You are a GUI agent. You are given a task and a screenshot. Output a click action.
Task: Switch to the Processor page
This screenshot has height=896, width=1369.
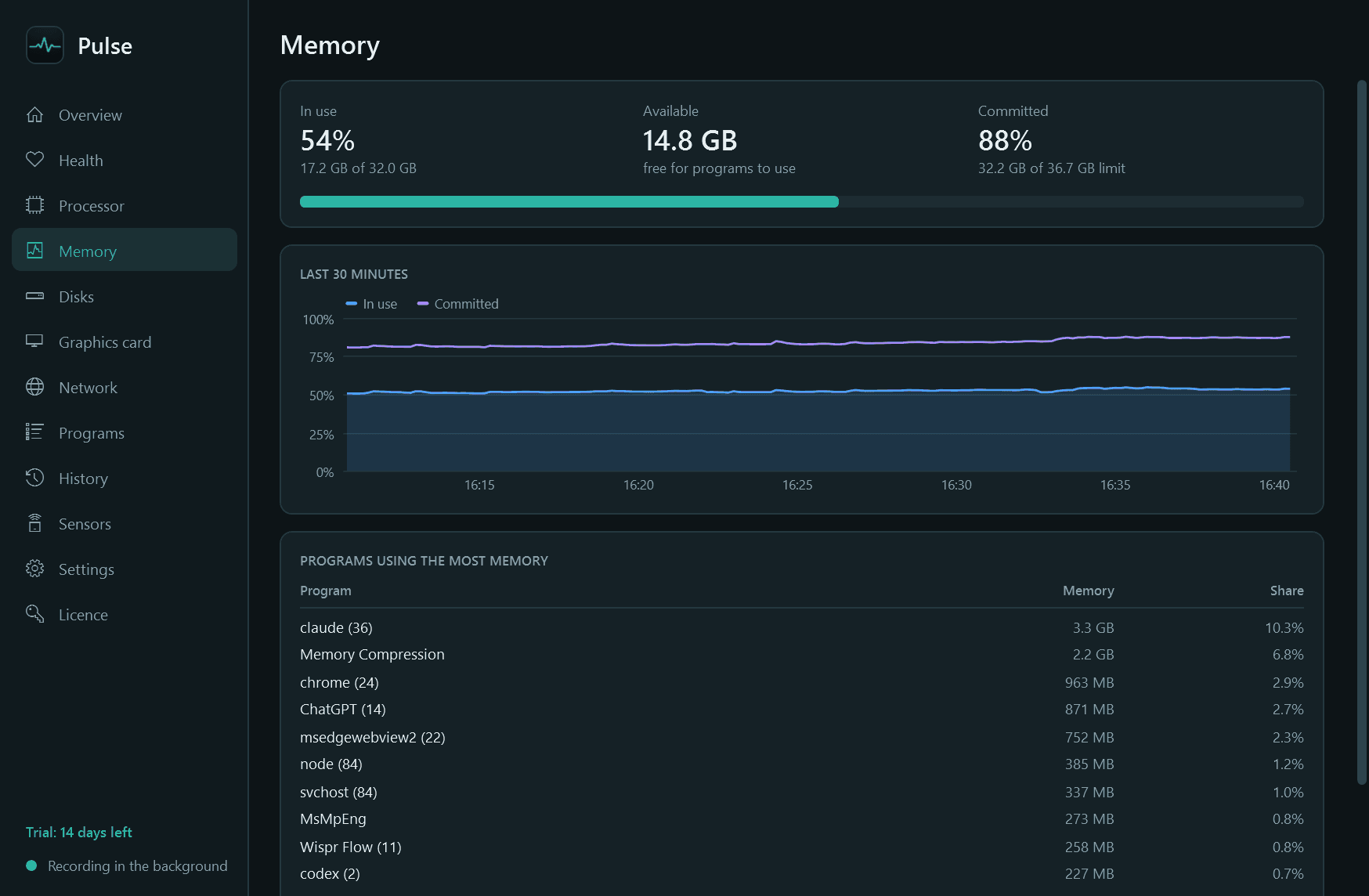(x=125, y=206)
